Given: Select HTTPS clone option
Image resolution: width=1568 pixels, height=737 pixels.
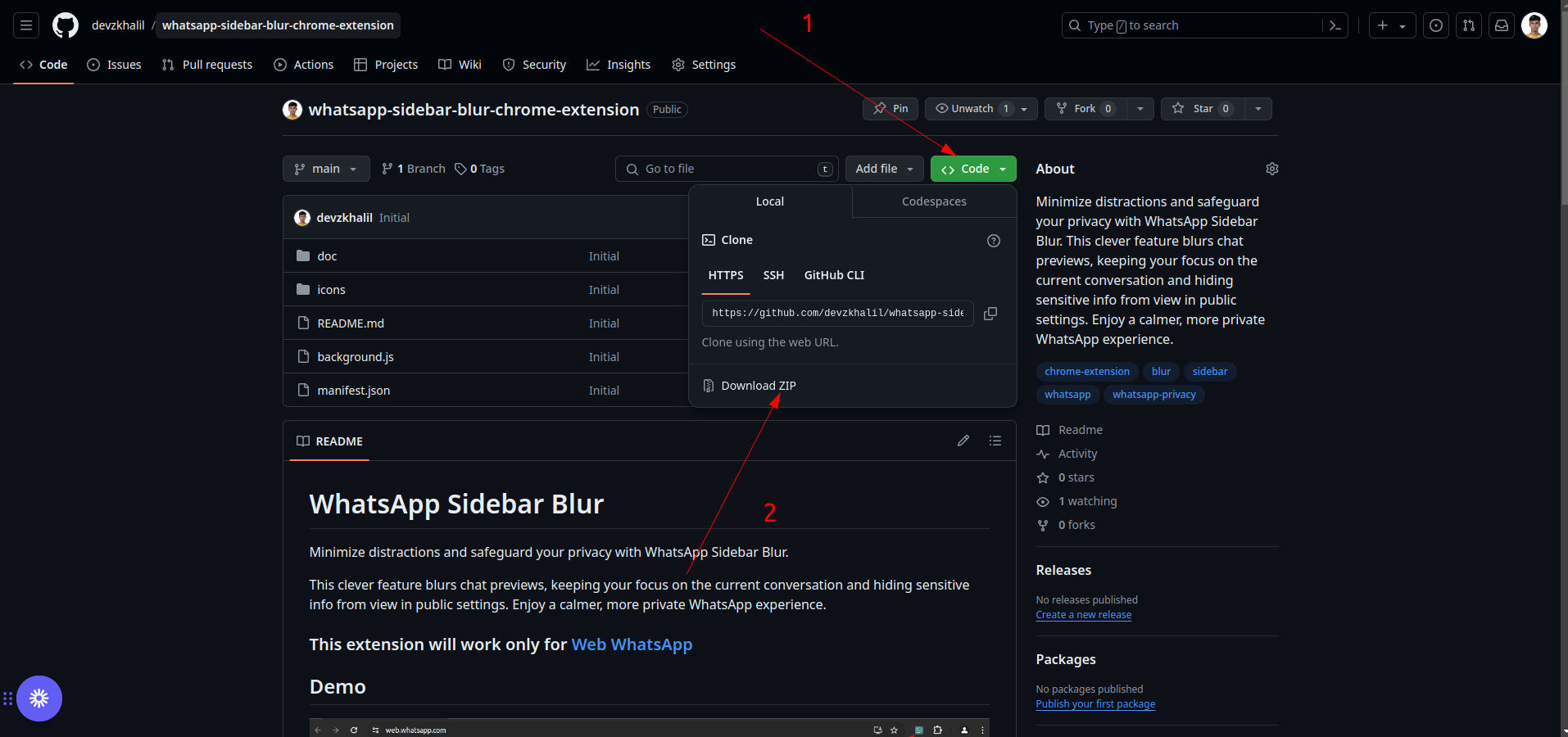Looking at the screenshot, I should click(726, 275).
